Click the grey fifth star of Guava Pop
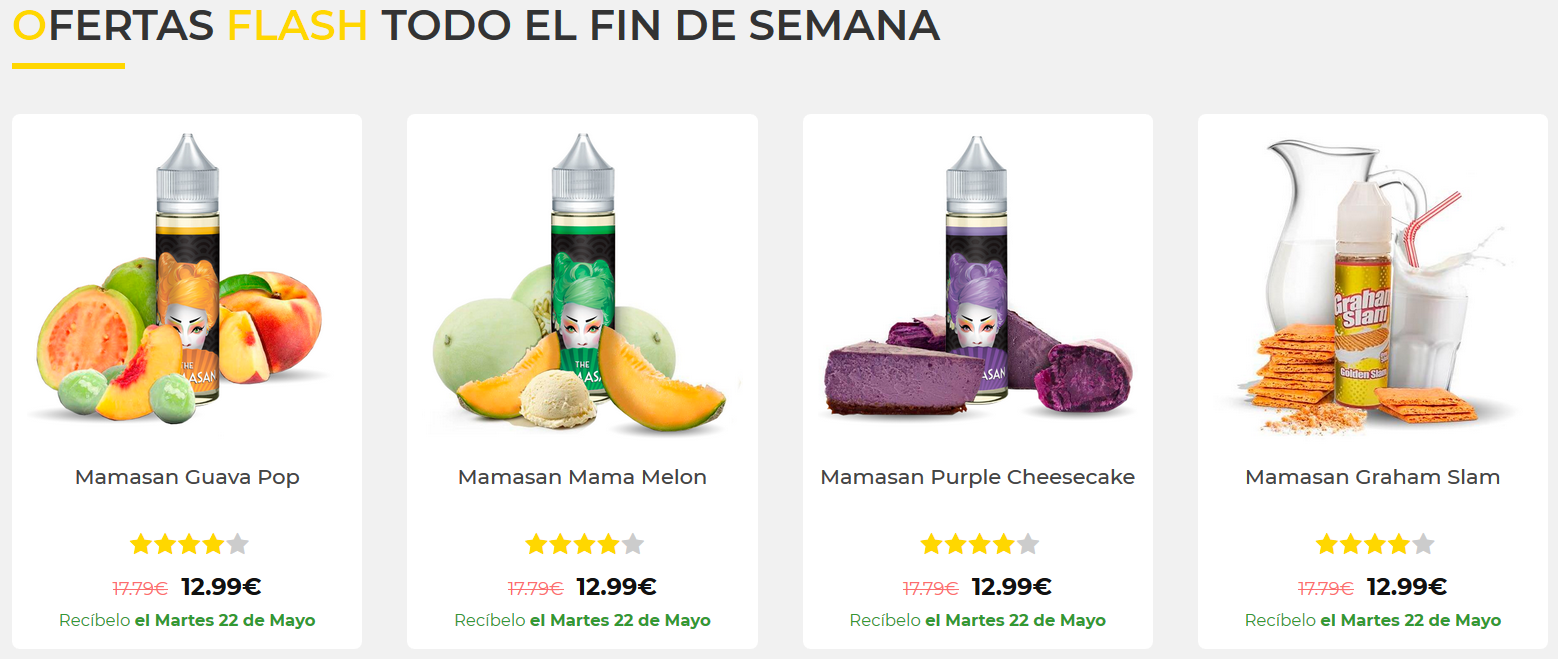Screen dimensions: 1558x659 click(x=237, y=544)
